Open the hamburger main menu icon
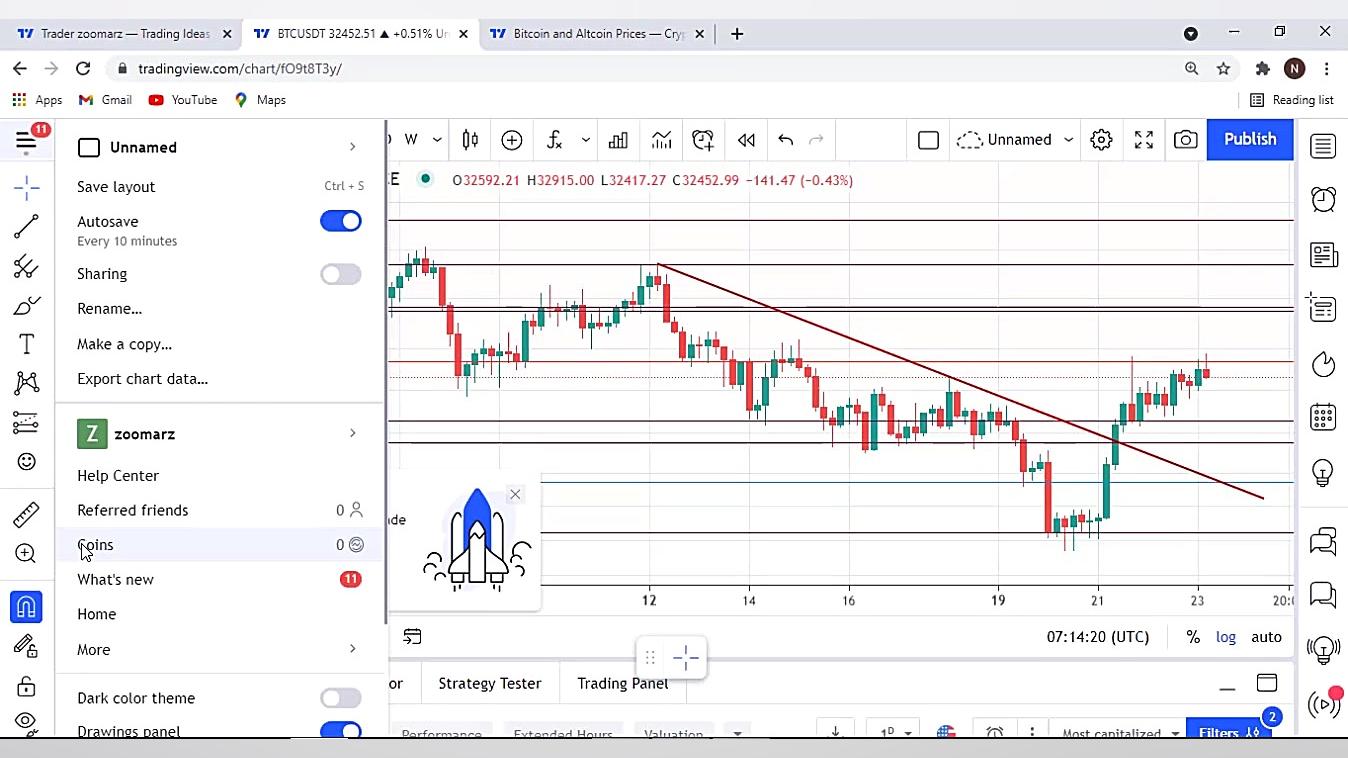 coord(26,141)
